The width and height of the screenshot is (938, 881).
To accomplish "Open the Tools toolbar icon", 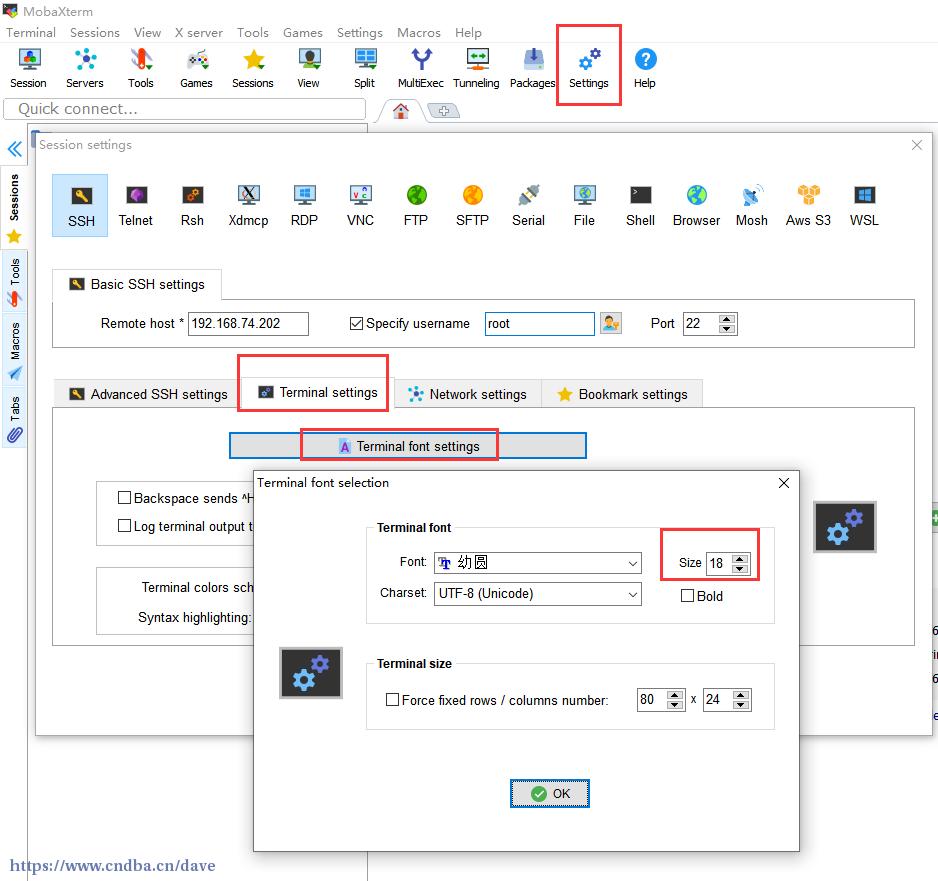I will point(141,69).
